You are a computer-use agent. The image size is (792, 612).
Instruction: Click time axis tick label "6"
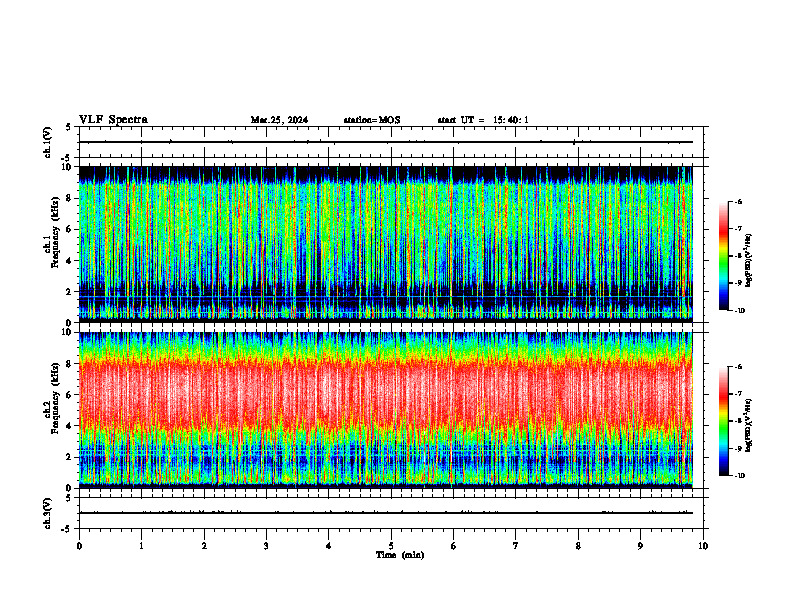click(454, 546)
